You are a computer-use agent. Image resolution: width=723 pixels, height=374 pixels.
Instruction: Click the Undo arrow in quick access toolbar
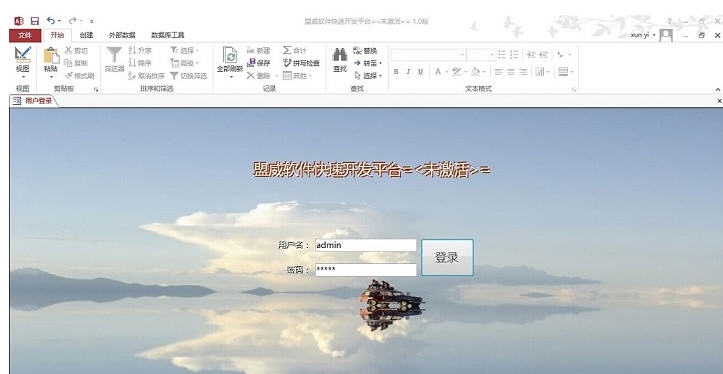pyautogui.click(x=51, y=21)
